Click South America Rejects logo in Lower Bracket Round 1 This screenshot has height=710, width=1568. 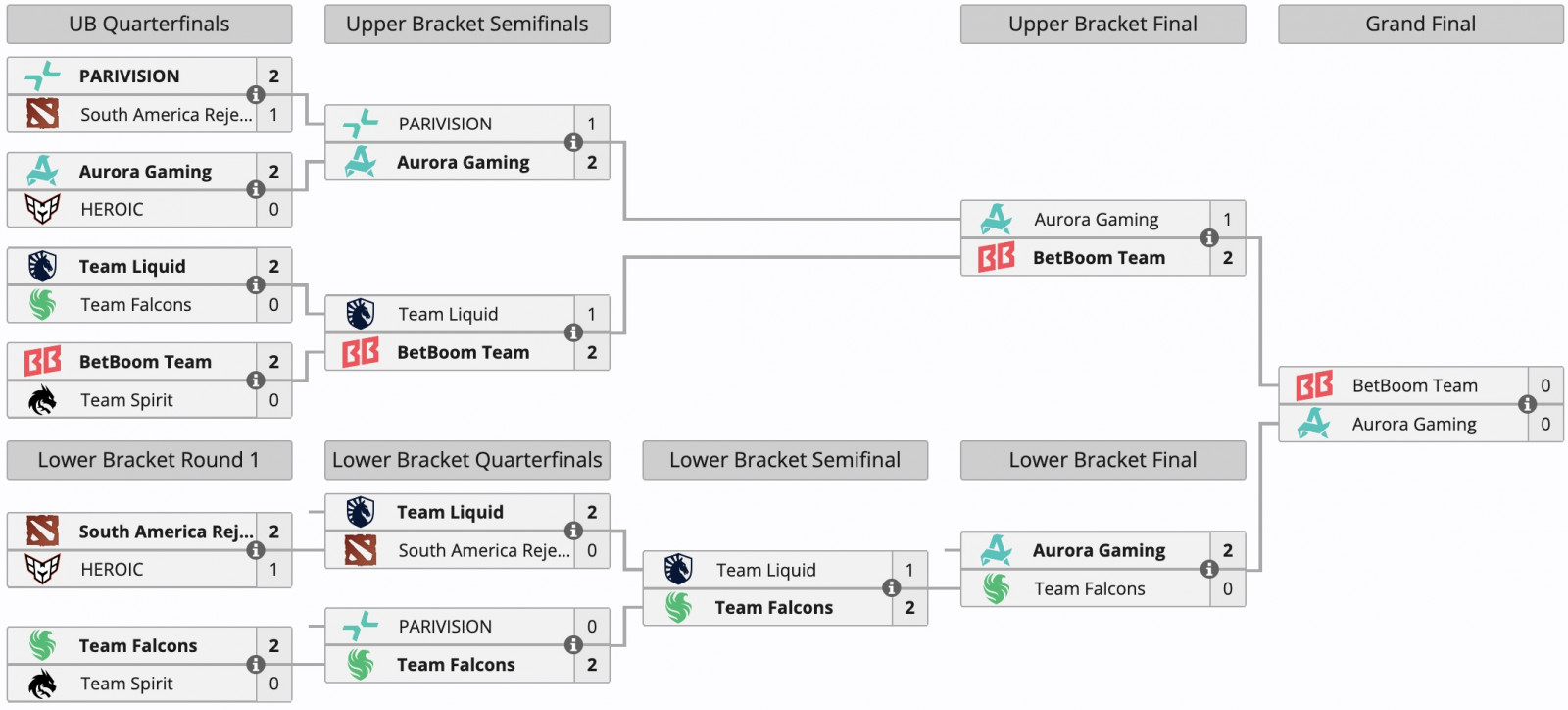click(x=42, y=532)
